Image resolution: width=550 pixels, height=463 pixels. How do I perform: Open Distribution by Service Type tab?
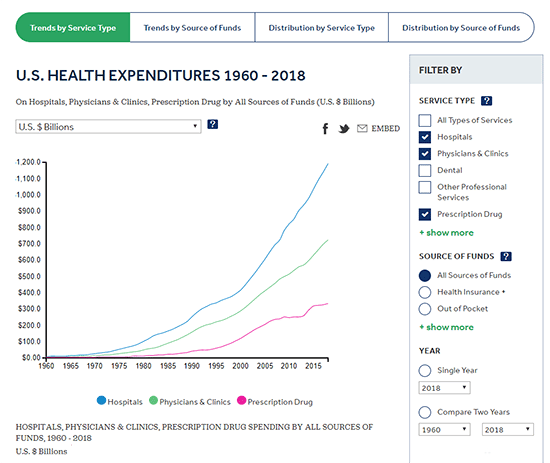322,28
